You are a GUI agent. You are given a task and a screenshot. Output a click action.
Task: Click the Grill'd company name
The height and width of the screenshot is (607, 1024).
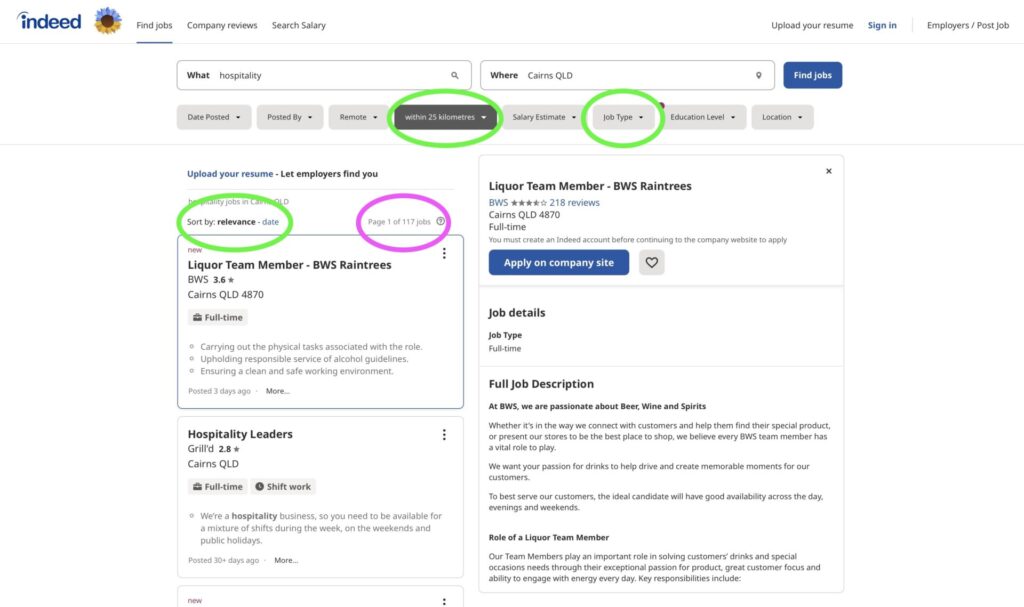click(x=200, y=449)
